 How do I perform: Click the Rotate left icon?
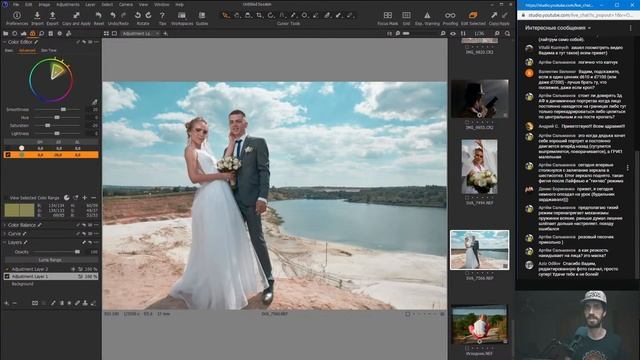point(138,16)
